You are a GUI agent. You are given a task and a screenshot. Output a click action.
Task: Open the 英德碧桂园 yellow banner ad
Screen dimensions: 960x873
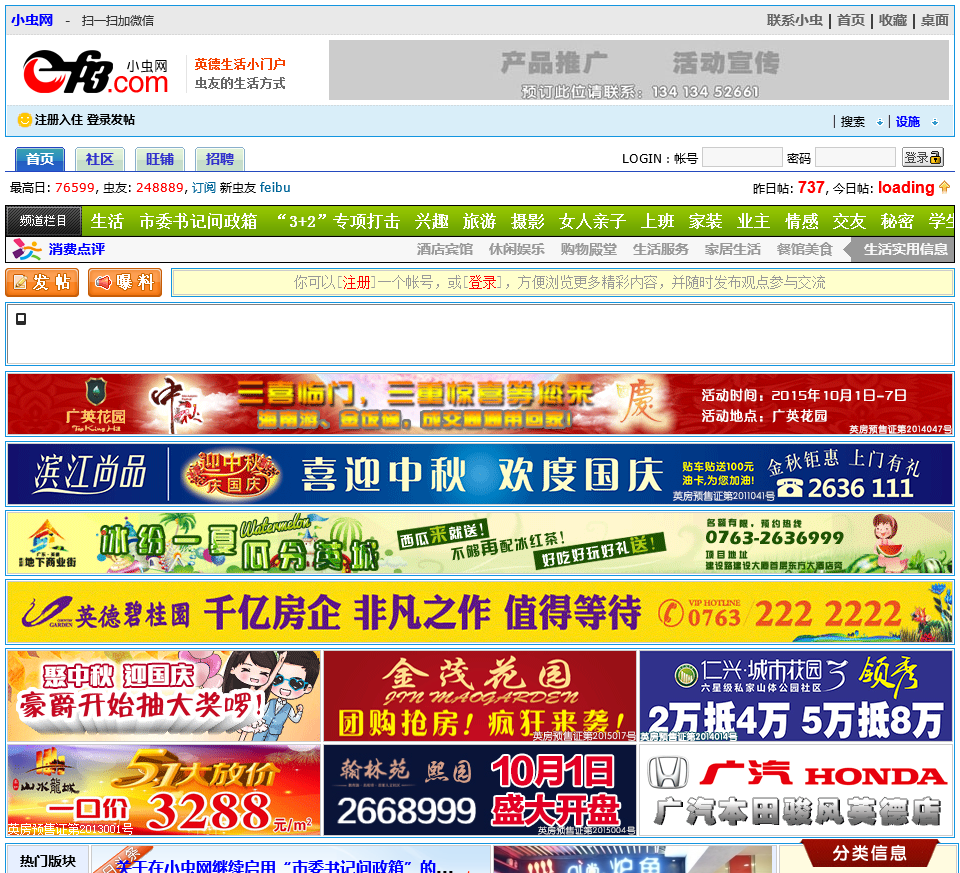coord(480,612)
